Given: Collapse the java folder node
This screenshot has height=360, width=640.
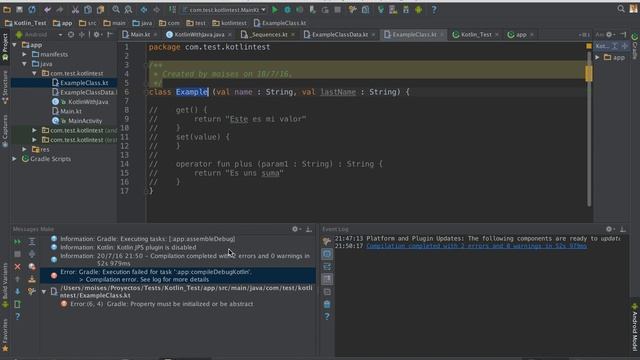Looking at the screenshot, I should click(x=24, y=64).
